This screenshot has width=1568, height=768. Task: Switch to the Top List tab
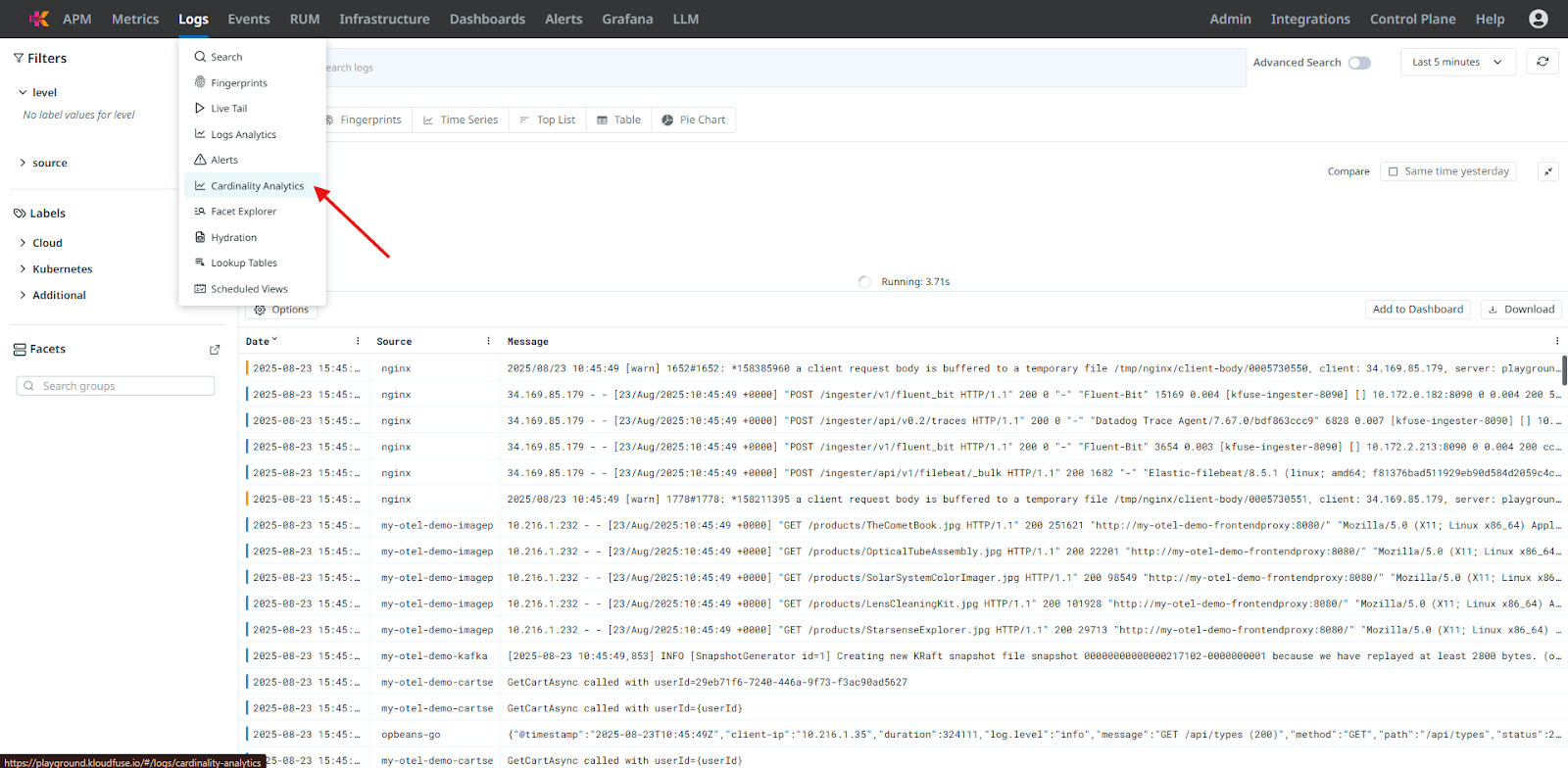[x=548, y=120]
